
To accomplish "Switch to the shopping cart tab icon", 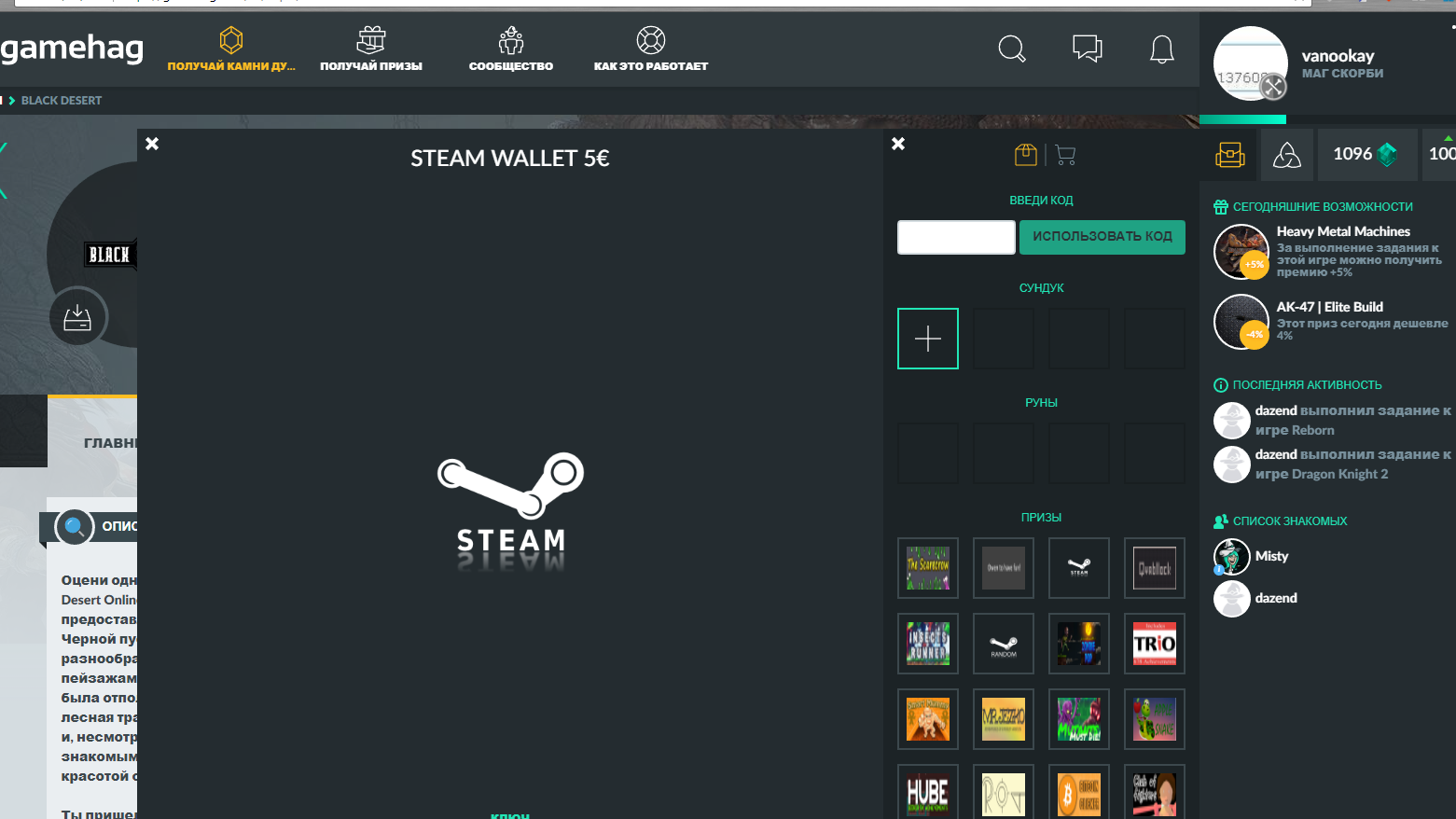I will click(1065, 155).
